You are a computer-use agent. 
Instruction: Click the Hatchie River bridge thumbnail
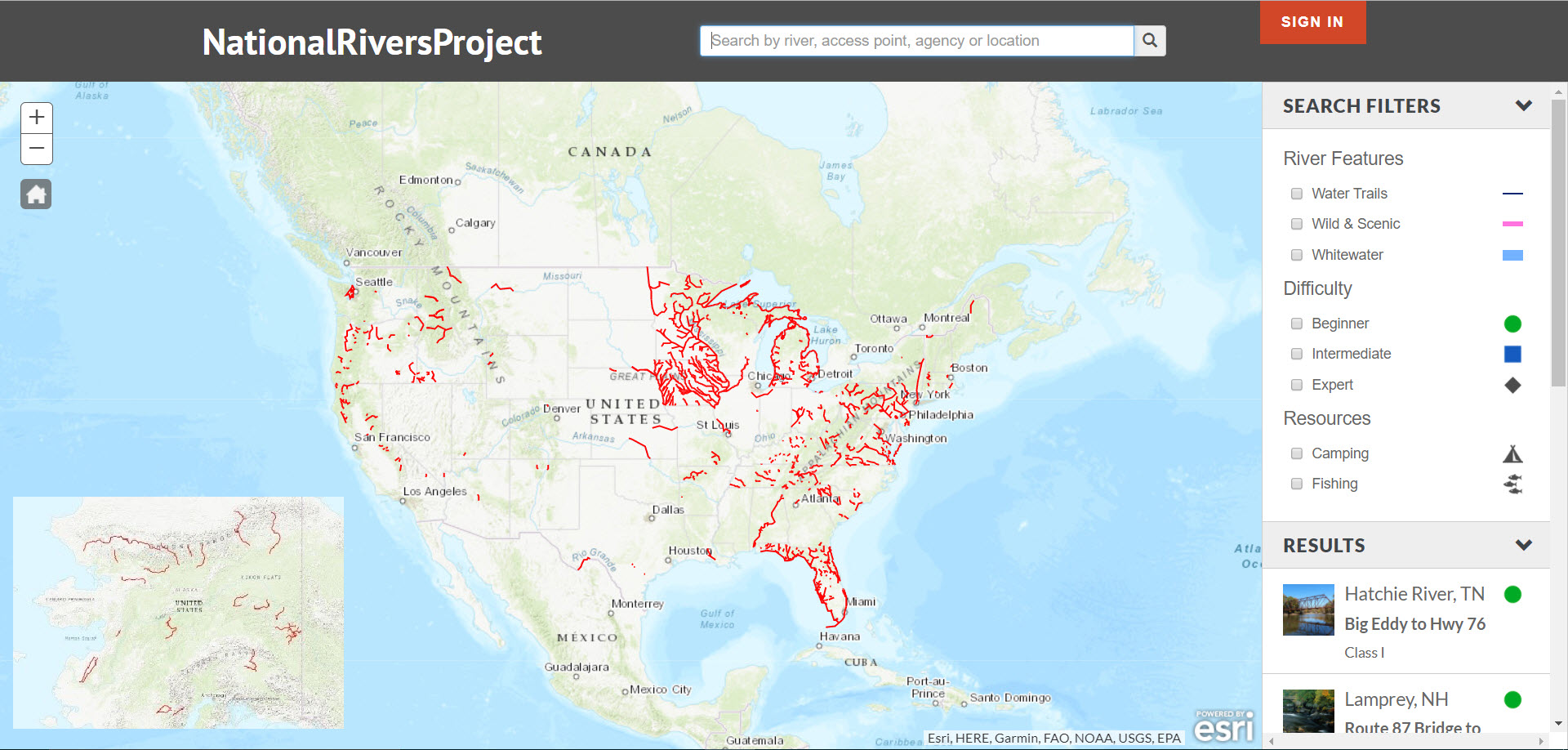point(1308,609)
